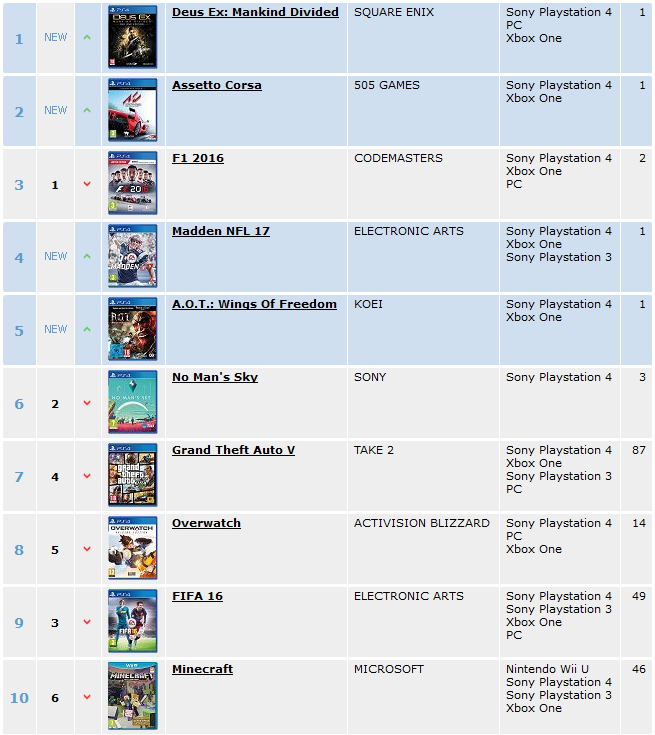Image resolution: width=655 pixels, height=735 pixels.
Task: Select the Overwatch box art thumbnail
Action: point(133,548)
